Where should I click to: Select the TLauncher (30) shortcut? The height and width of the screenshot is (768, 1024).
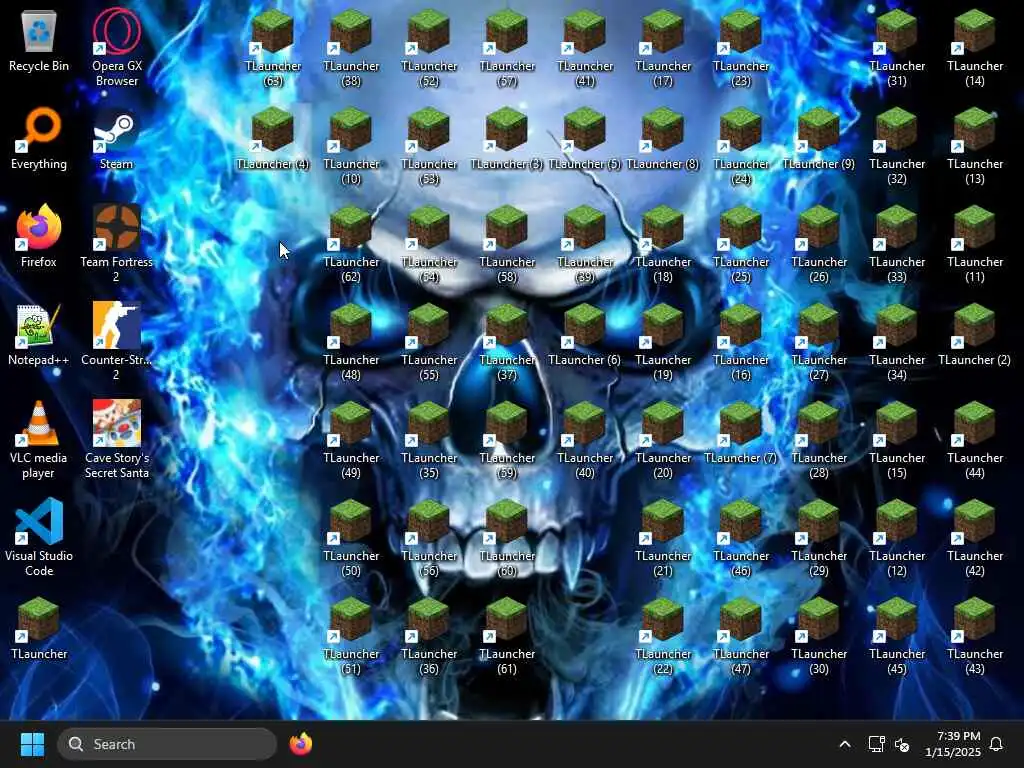(x=818, y=635)
